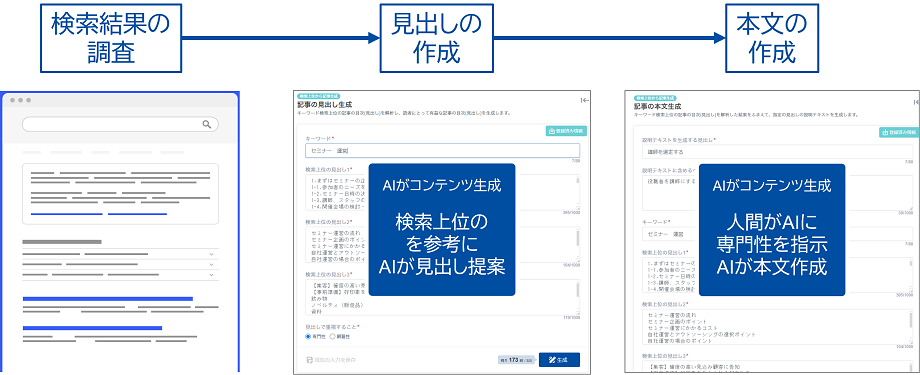Expand the third accordion chevron in browser mockup
Viewport: 920px width, 375px height.
tap(211, 275)
